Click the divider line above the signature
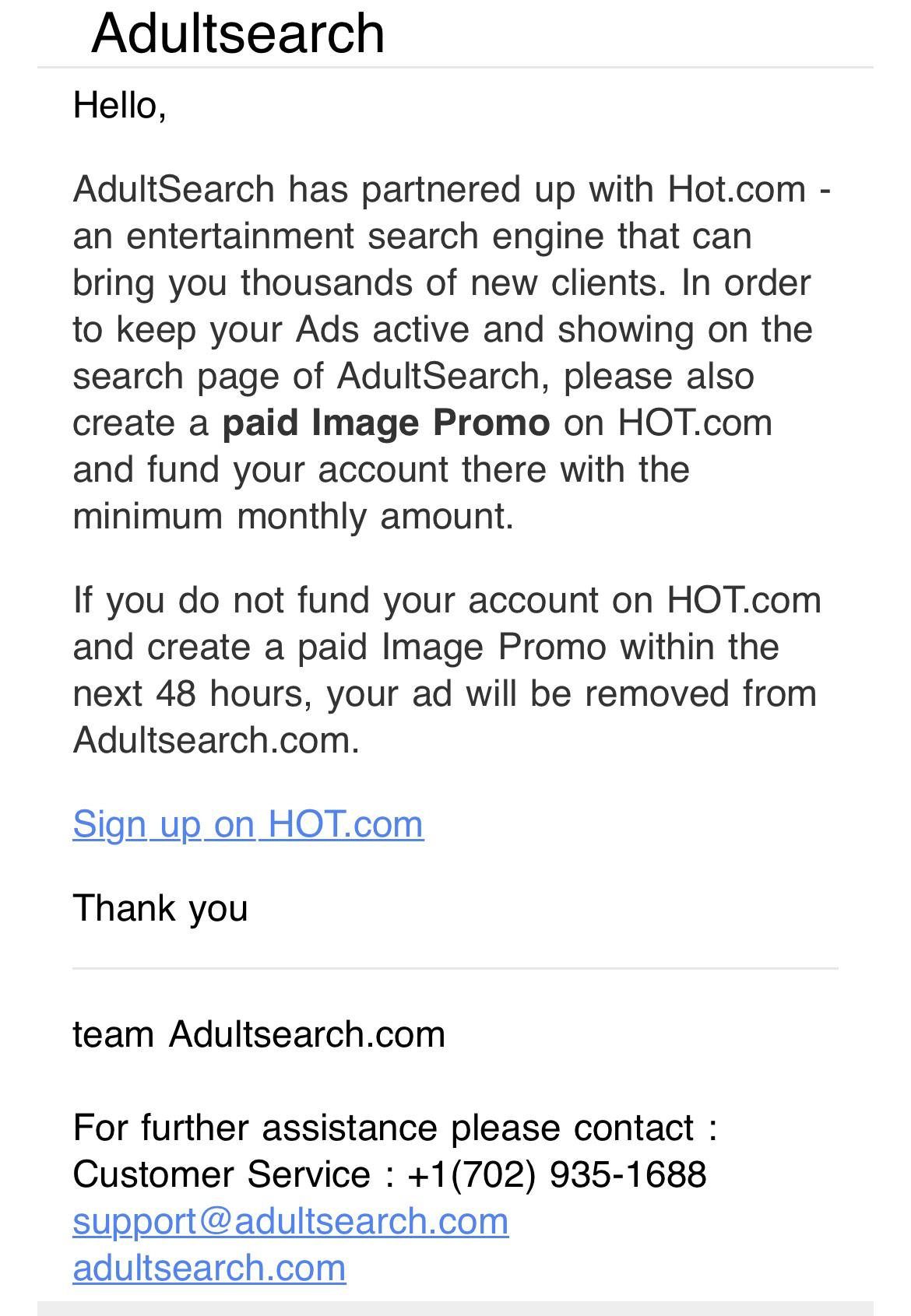Screen dimensions: 911x1316 click(x=455, y=969)
